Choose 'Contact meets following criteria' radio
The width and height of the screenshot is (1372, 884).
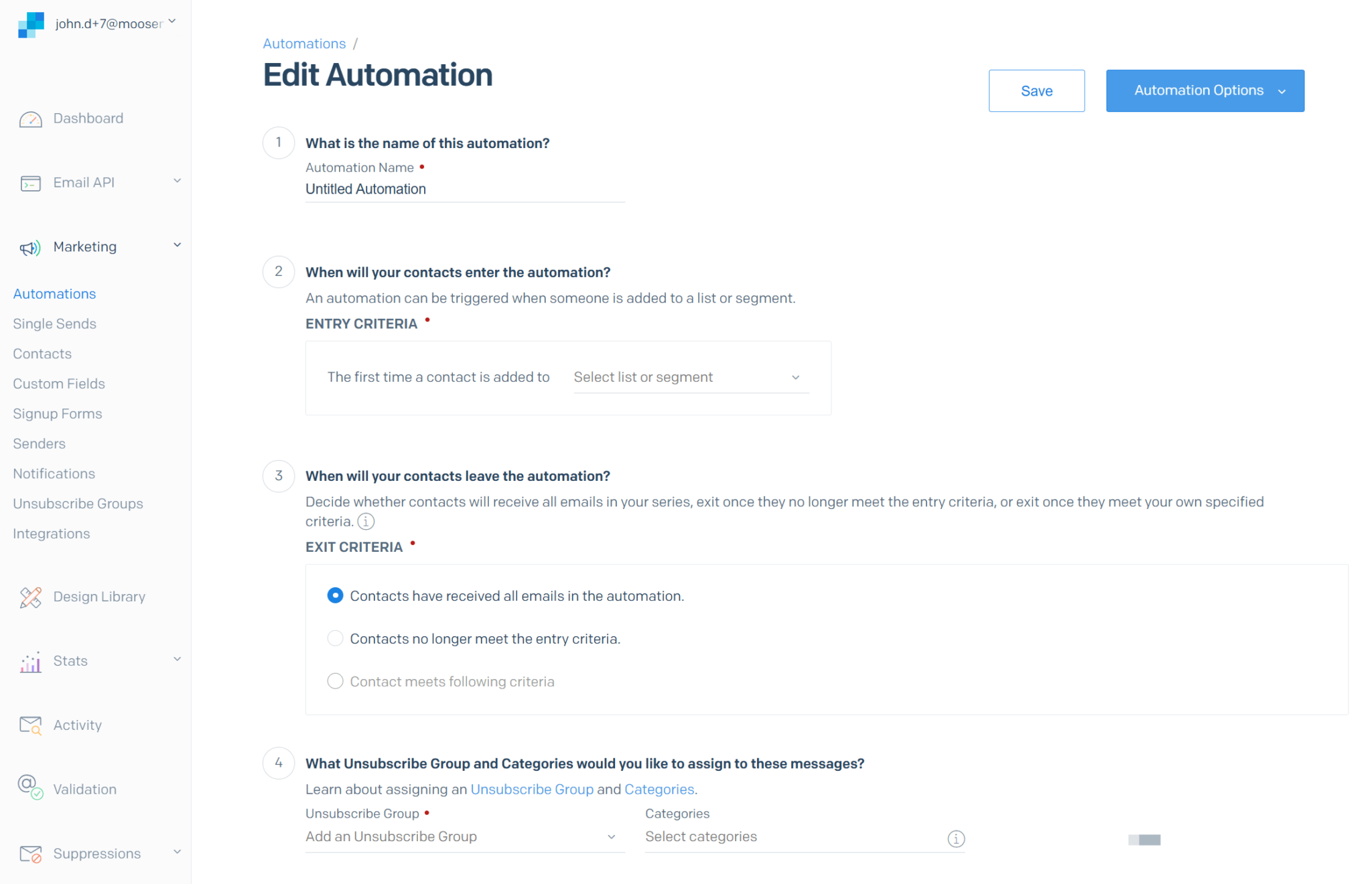(x=335, y=681)
